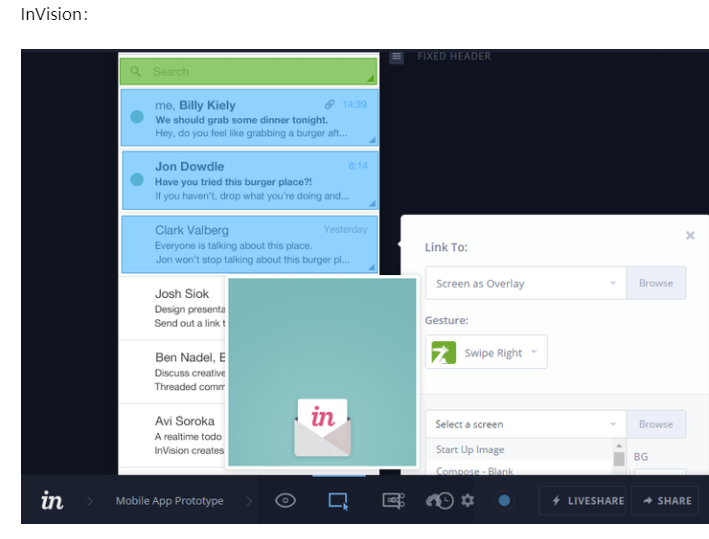Click the blue circle color indicator
Screen dimensions: 709x539
(504, 501)
